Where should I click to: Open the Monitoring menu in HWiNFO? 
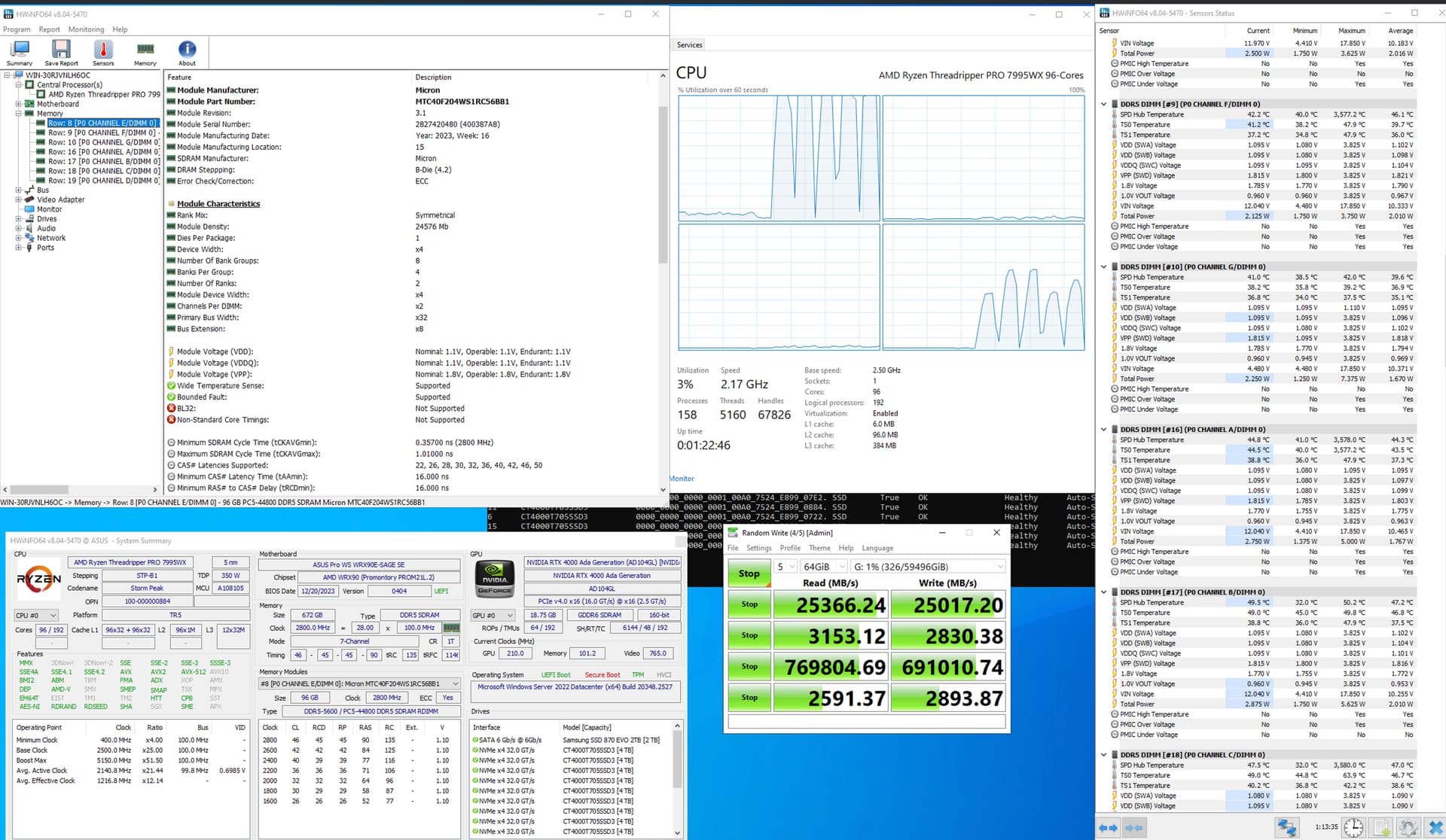[86, 29]
